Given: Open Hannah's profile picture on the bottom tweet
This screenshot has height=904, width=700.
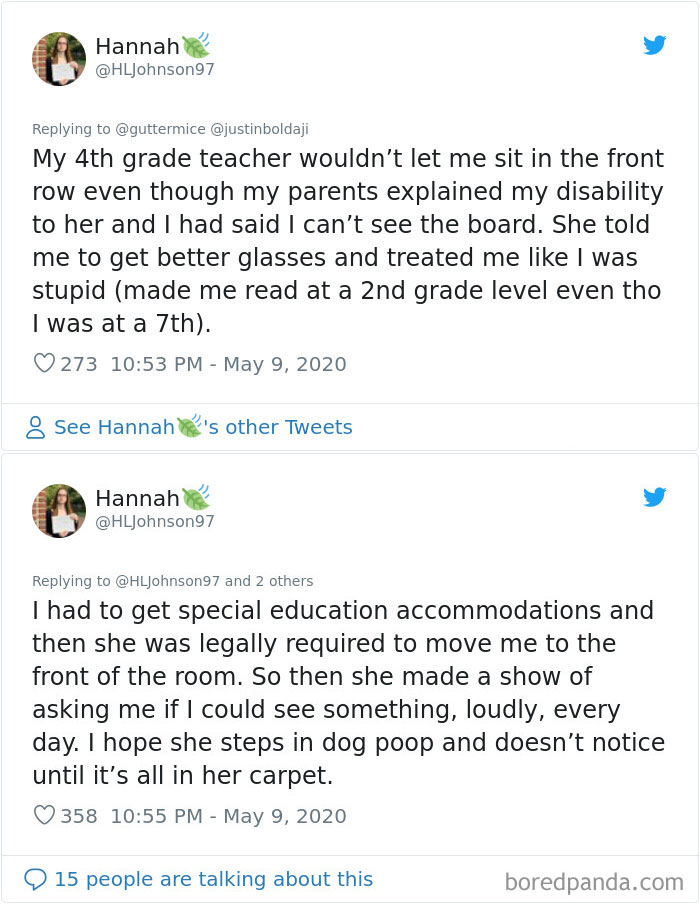Looking at the screenshot, I should click(x=58, y=510).
